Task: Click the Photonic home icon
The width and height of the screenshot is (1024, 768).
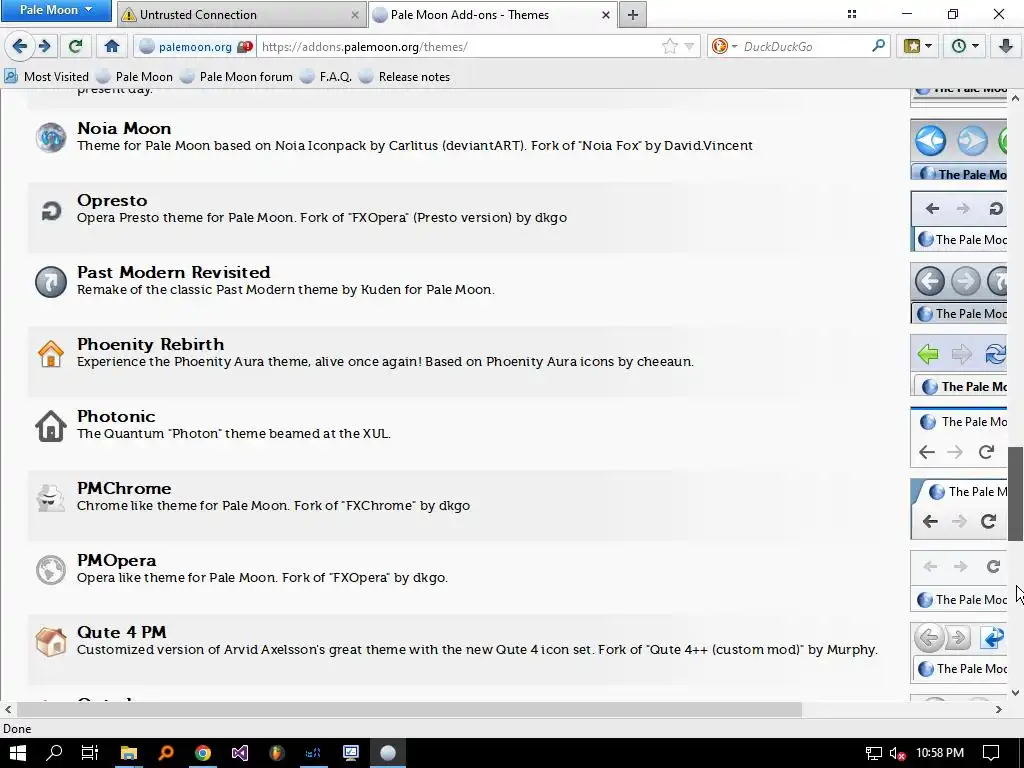Action: pyautogui.click(x=50, y=426)
